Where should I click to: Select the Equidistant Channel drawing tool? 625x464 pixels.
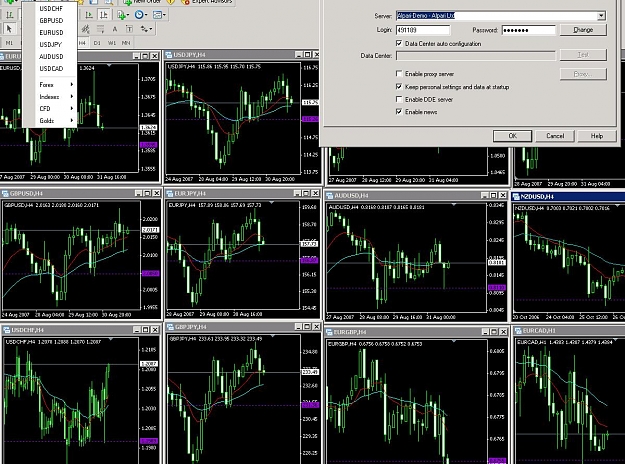coord(85,29)
